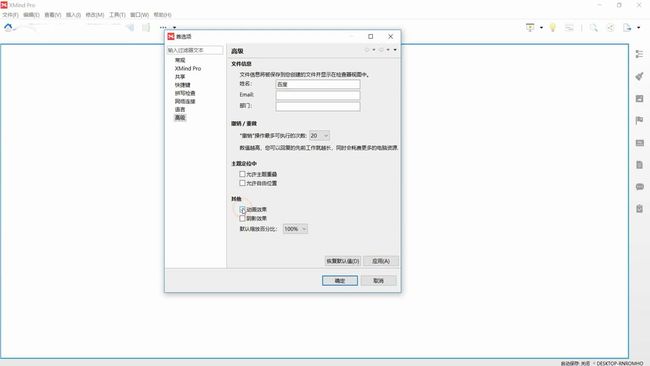Viewport: 650px width, 366px height.
Task: Open the 帮助(H) menu
Action: 162,15
